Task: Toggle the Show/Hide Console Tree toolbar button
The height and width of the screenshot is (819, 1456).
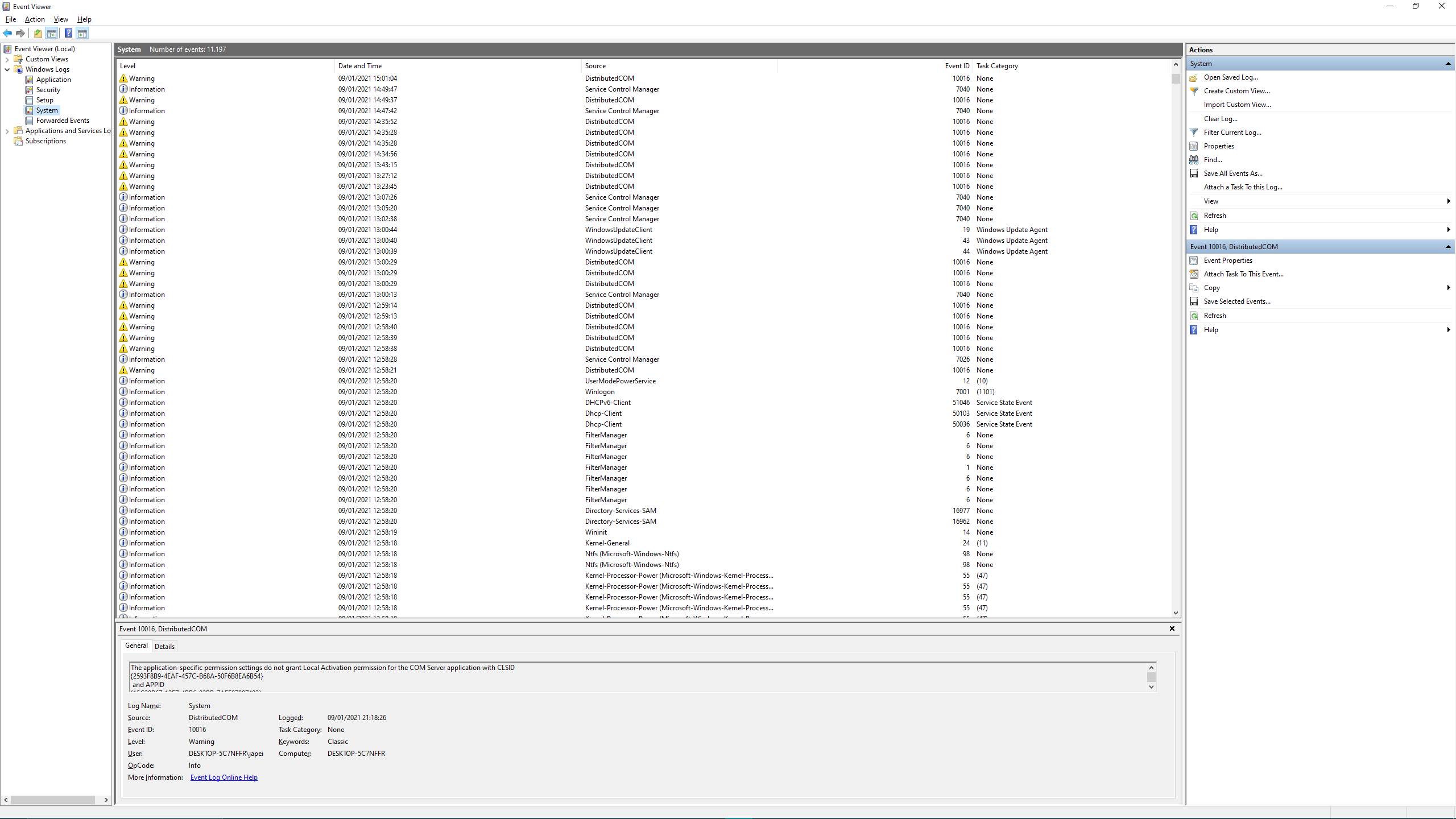Action: coord(52,33)
